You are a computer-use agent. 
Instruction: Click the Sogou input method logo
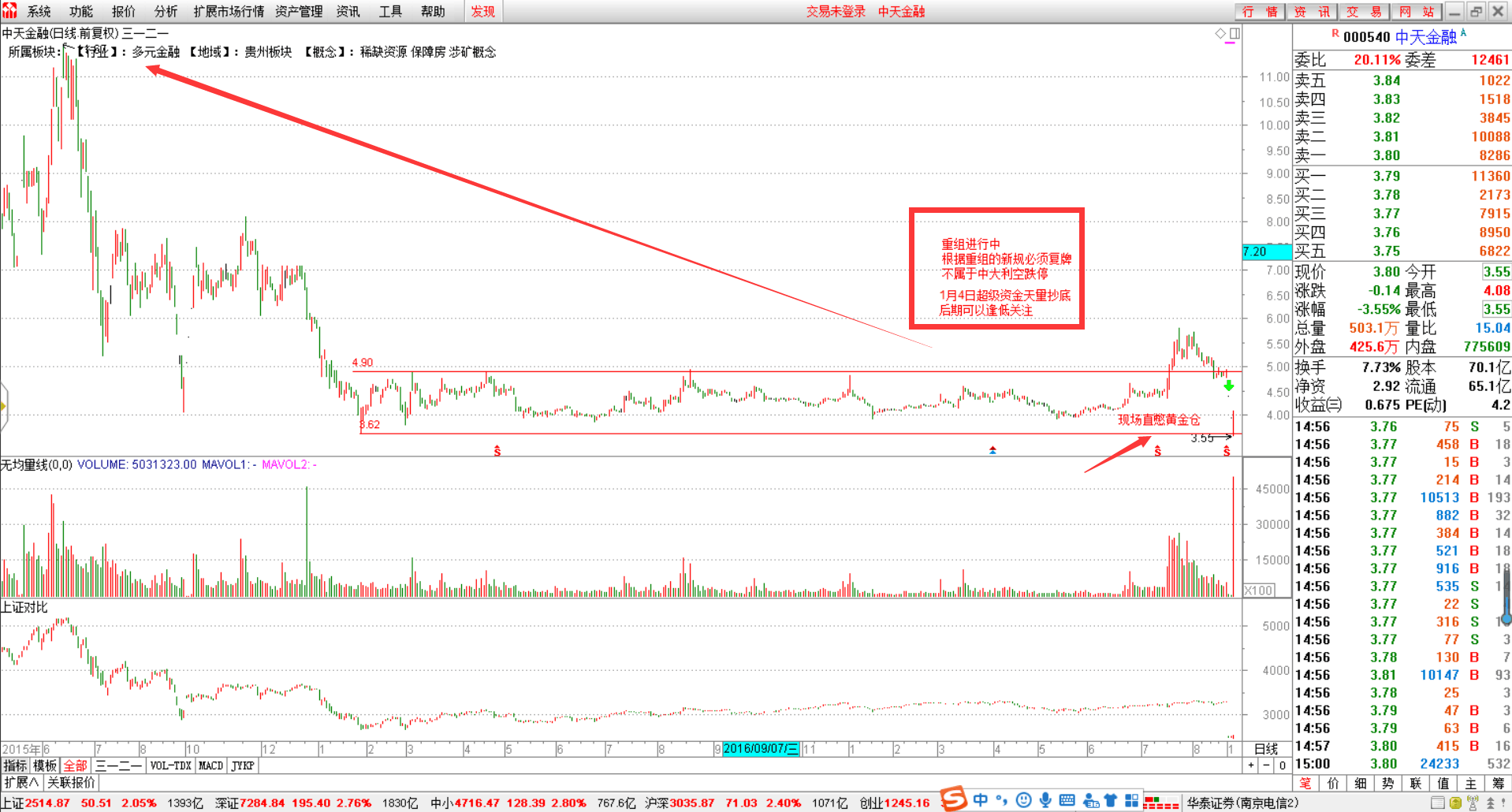pos(954,799)
